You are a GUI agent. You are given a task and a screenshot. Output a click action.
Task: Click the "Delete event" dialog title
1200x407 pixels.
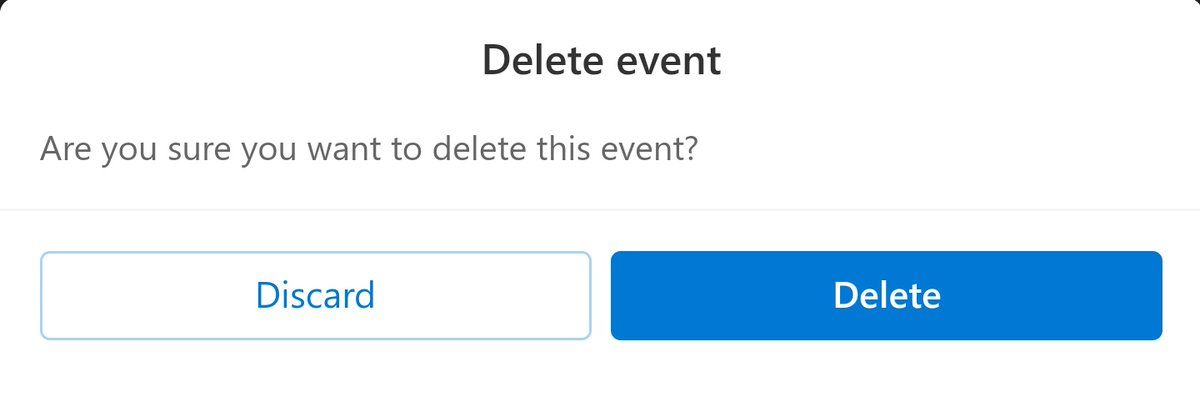point(601,61)
